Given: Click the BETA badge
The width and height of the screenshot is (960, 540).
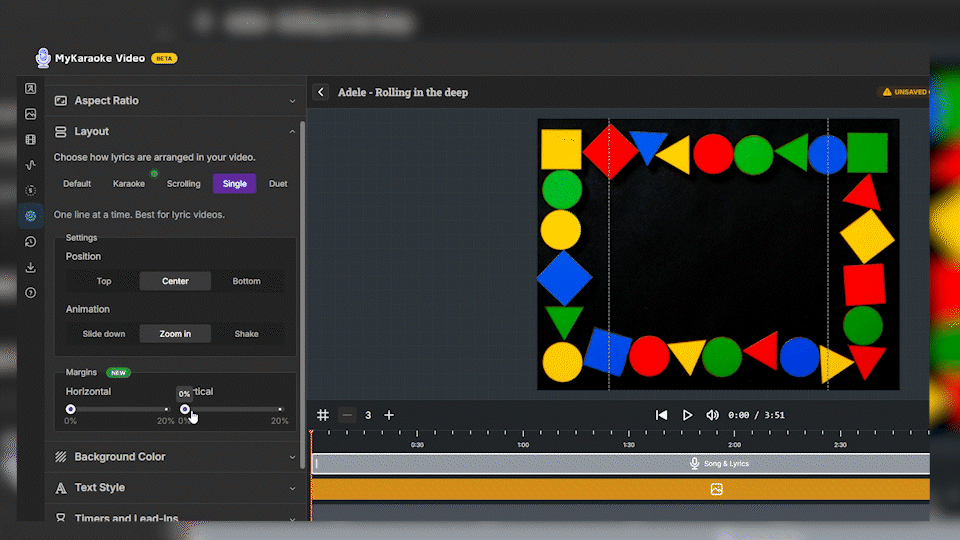Looking at the screenshot, I should 164,58.
